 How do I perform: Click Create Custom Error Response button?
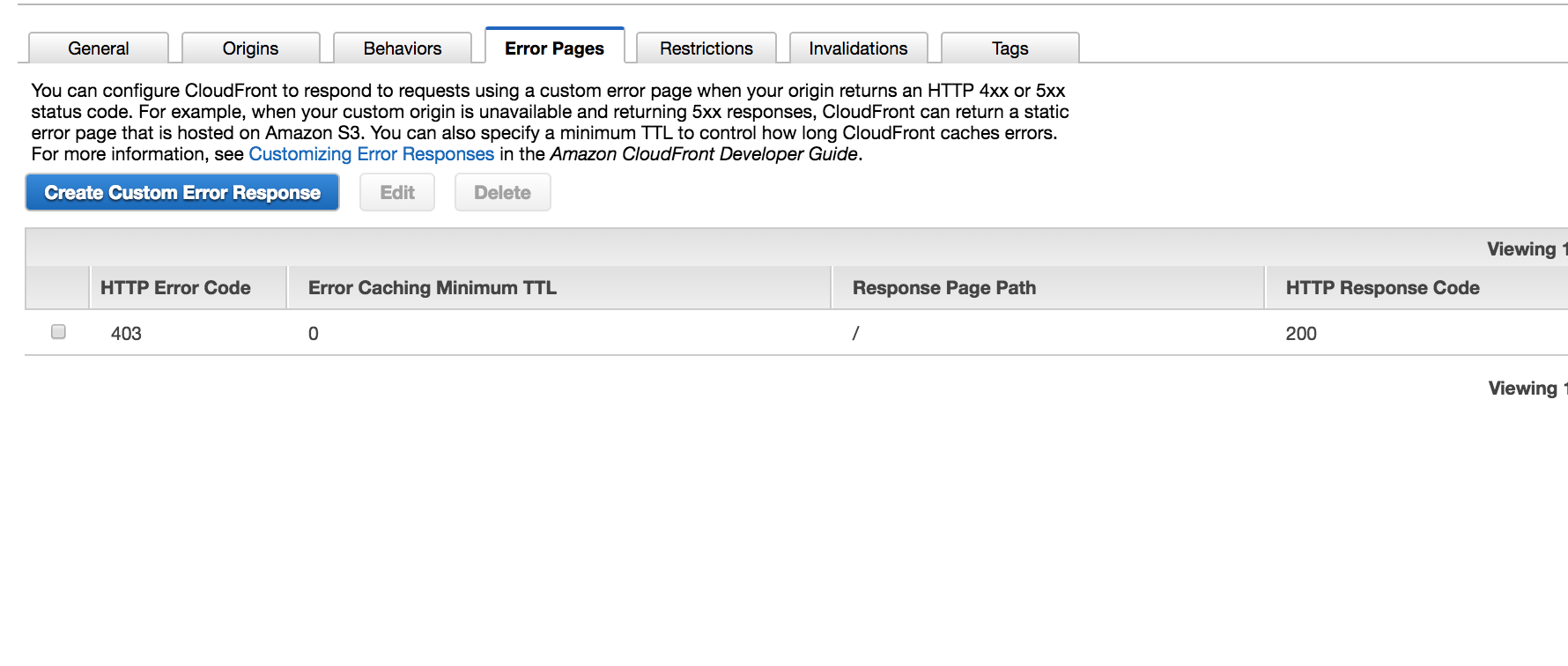click(x=182, y=192)
